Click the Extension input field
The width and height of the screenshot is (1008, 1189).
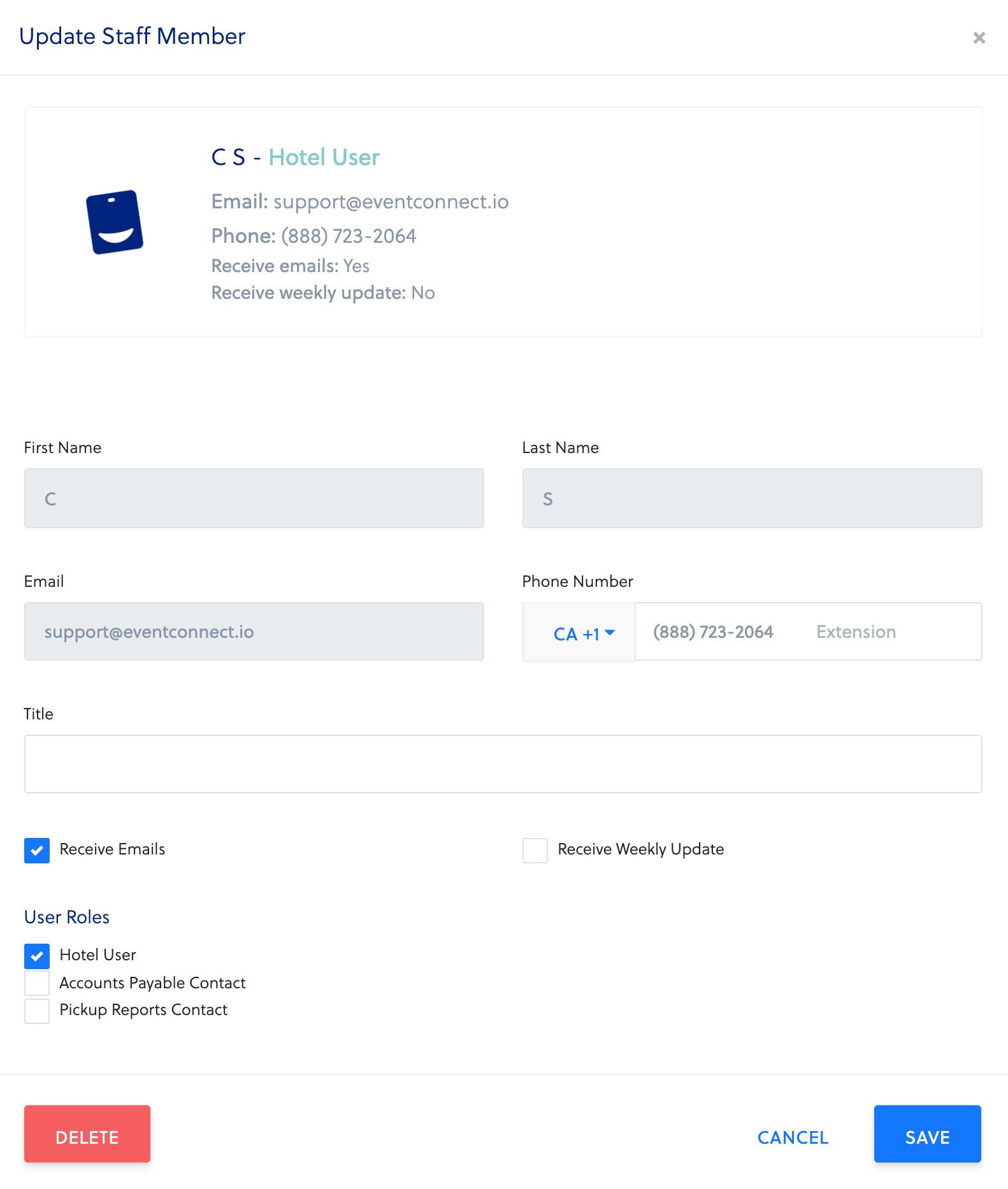tap(892, 632)
